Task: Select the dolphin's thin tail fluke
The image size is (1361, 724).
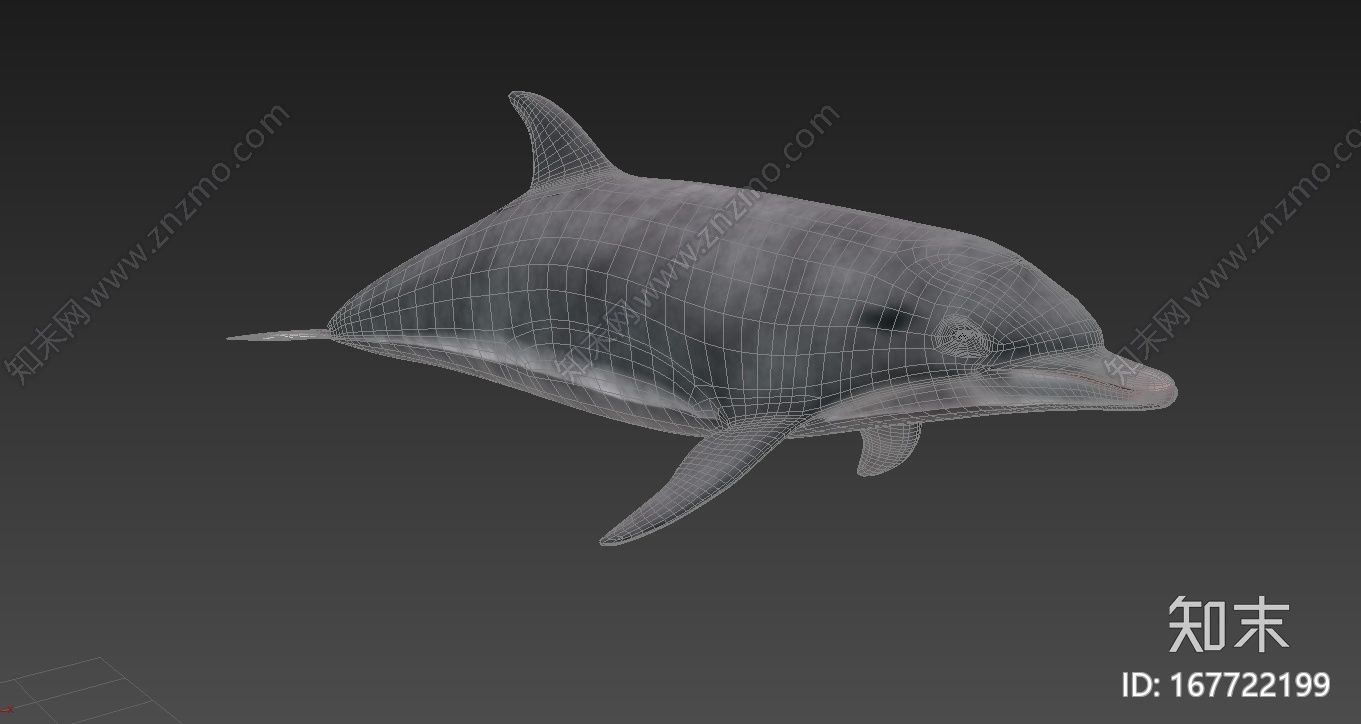Action: [278, 334]
